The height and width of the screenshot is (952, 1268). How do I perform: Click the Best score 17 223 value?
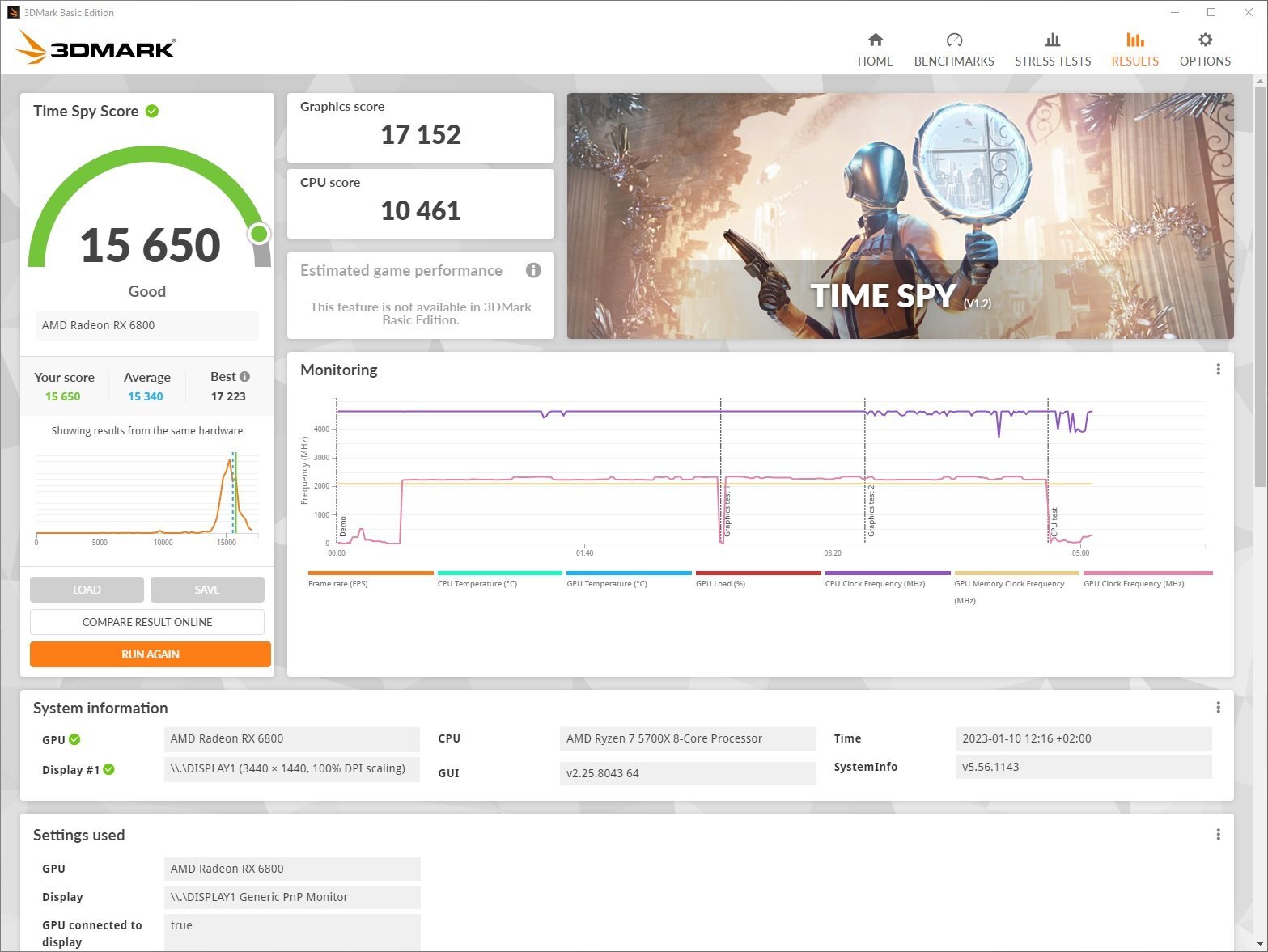click(x=228, y=396)
